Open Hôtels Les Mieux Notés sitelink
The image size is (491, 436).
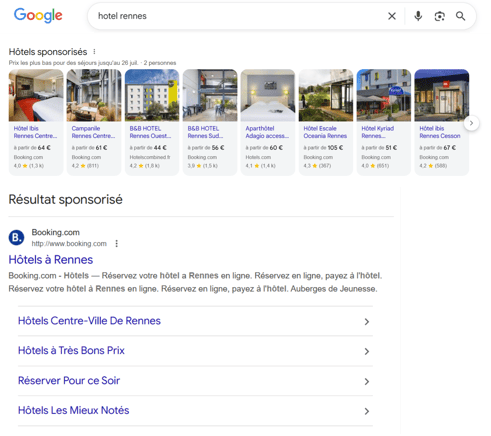pyautogui.click(x=74, y=410)
